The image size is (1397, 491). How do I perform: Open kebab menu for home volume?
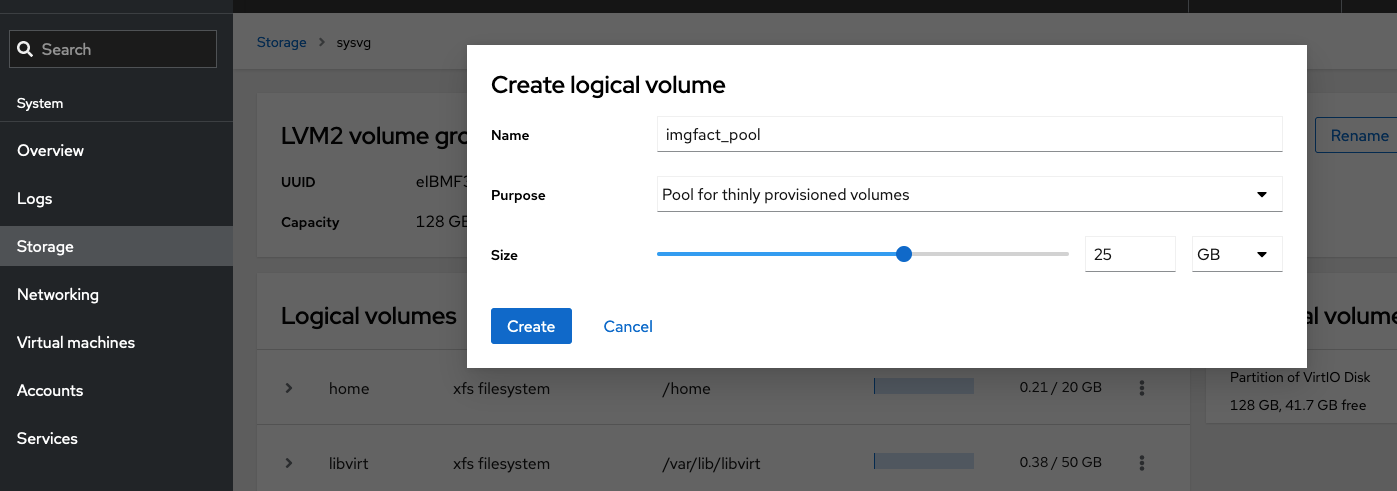click(1141, 388)
